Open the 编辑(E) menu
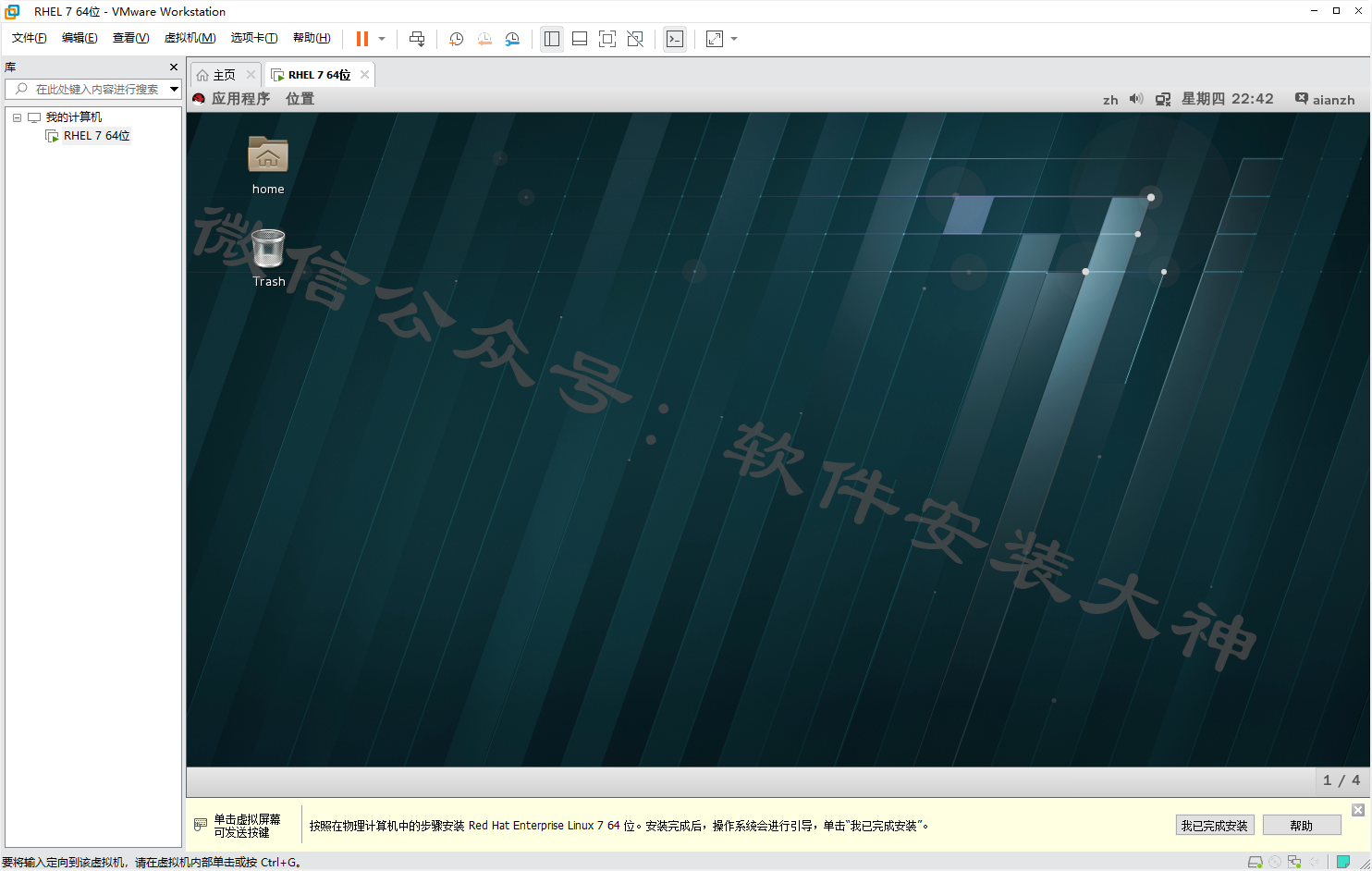Image resolution: width=1372 pixels, height=871 pixels. click(80, 38)
